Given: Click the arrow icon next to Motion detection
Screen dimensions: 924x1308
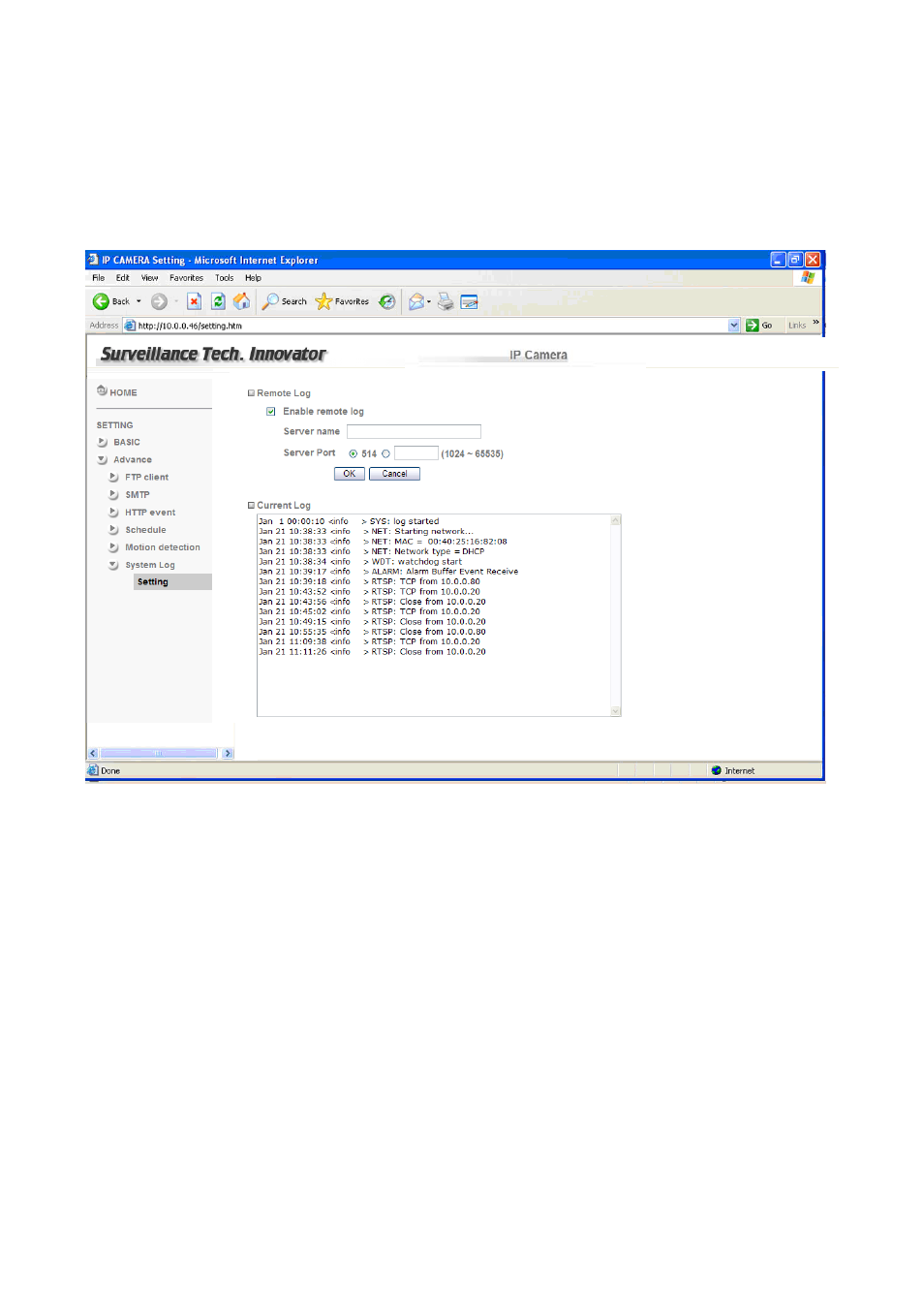Looking at the screenshot, I should 113,546.
